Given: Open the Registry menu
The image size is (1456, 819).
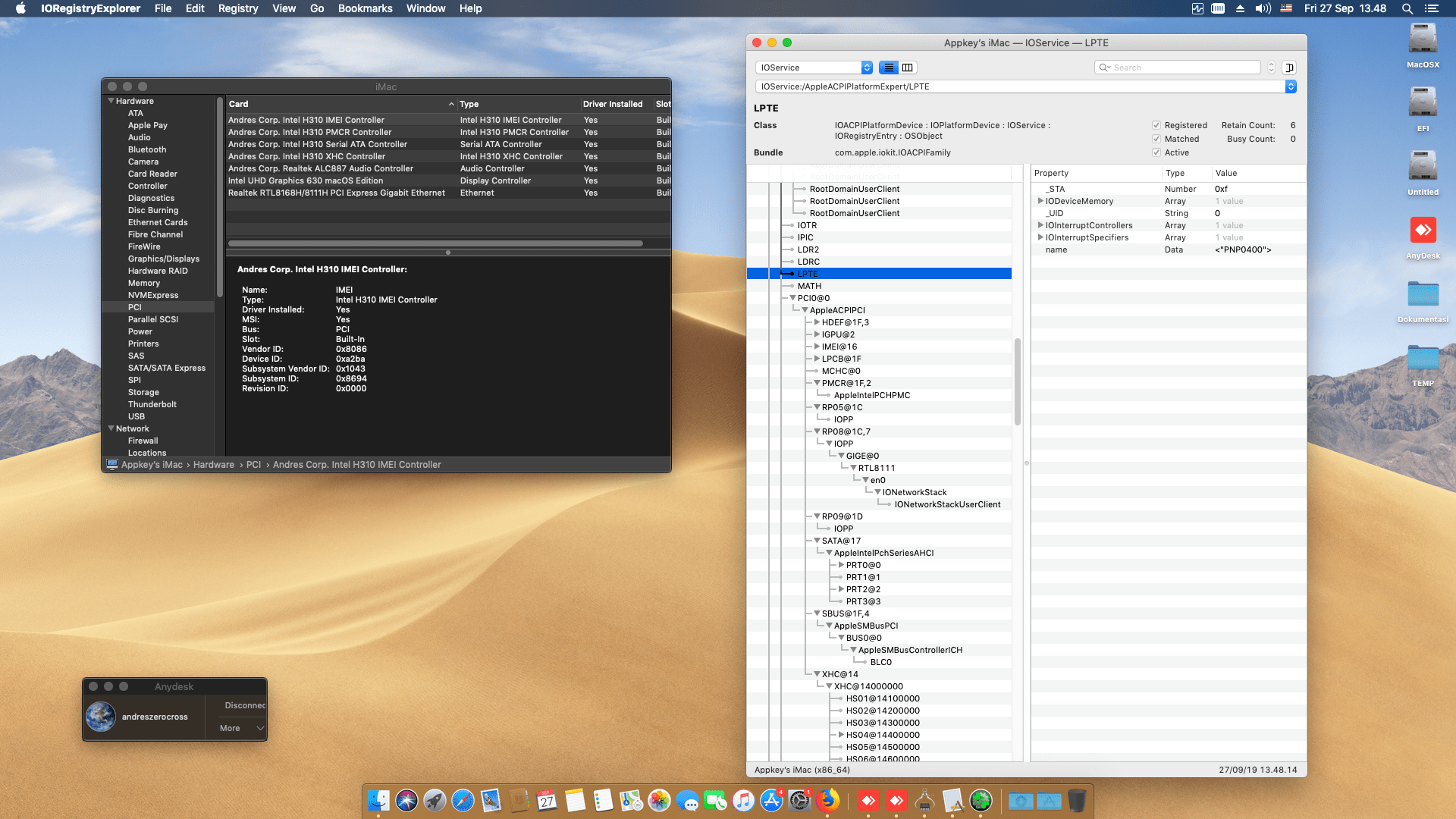Looking at the screenshot, I should pos(238,8).
